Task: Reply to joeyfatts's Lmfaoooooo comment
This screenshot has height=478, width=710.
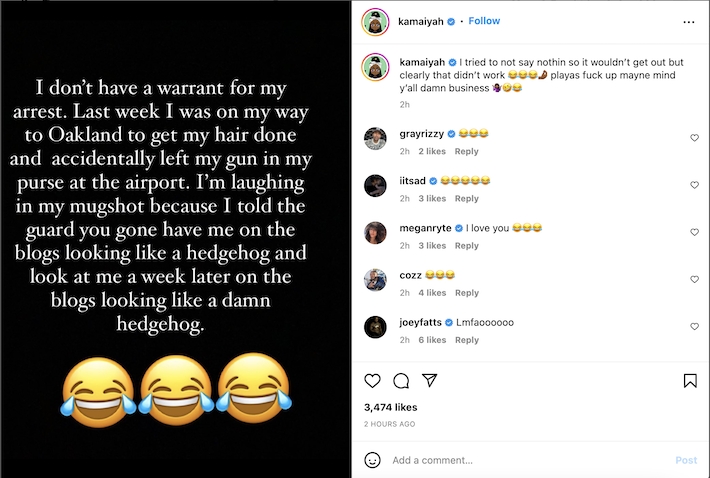Action: tap(466, 340)
